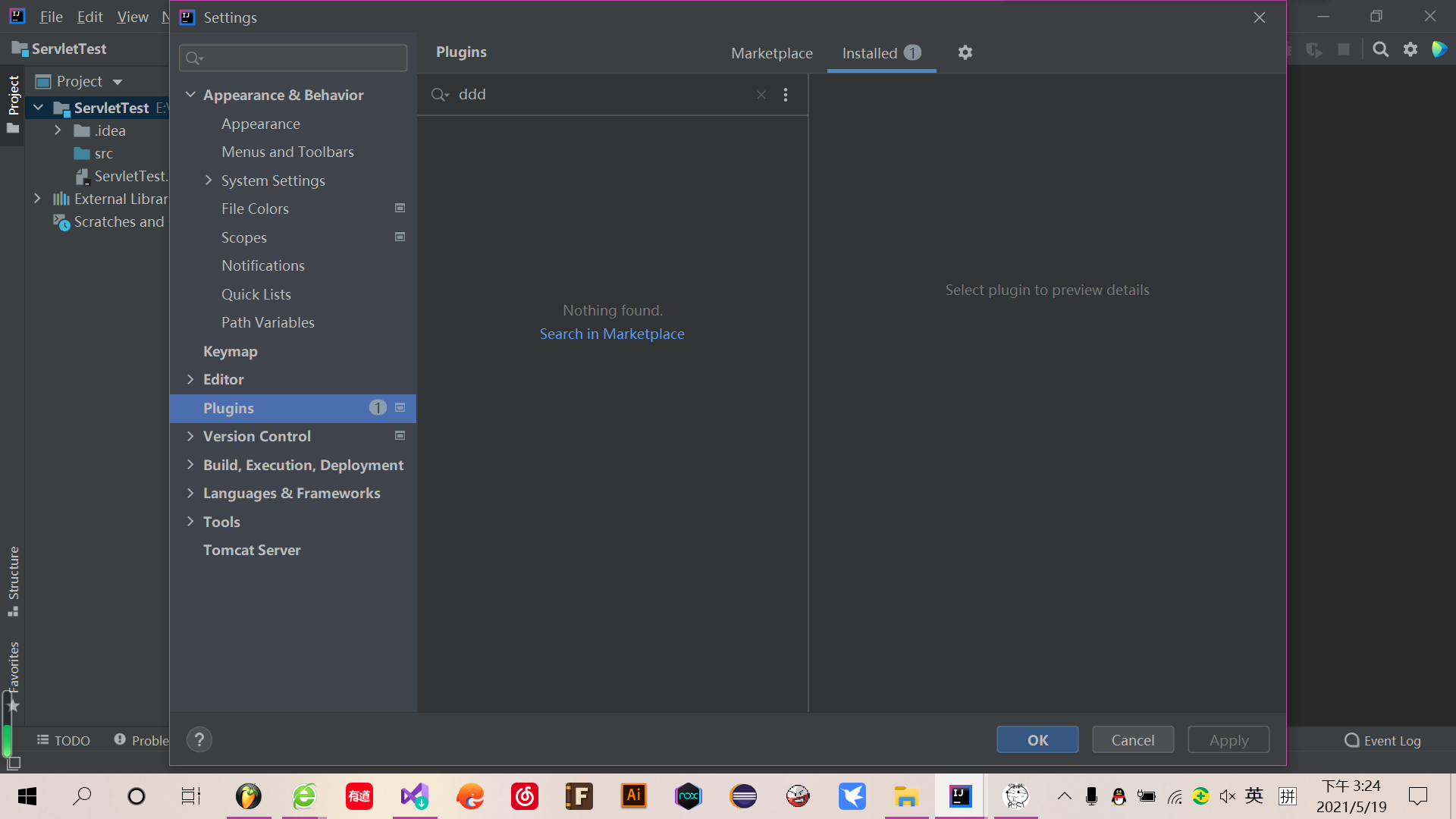1456x819 pixels.
Task: Clear the plugin search text
Action: click(x=761, y=95)
